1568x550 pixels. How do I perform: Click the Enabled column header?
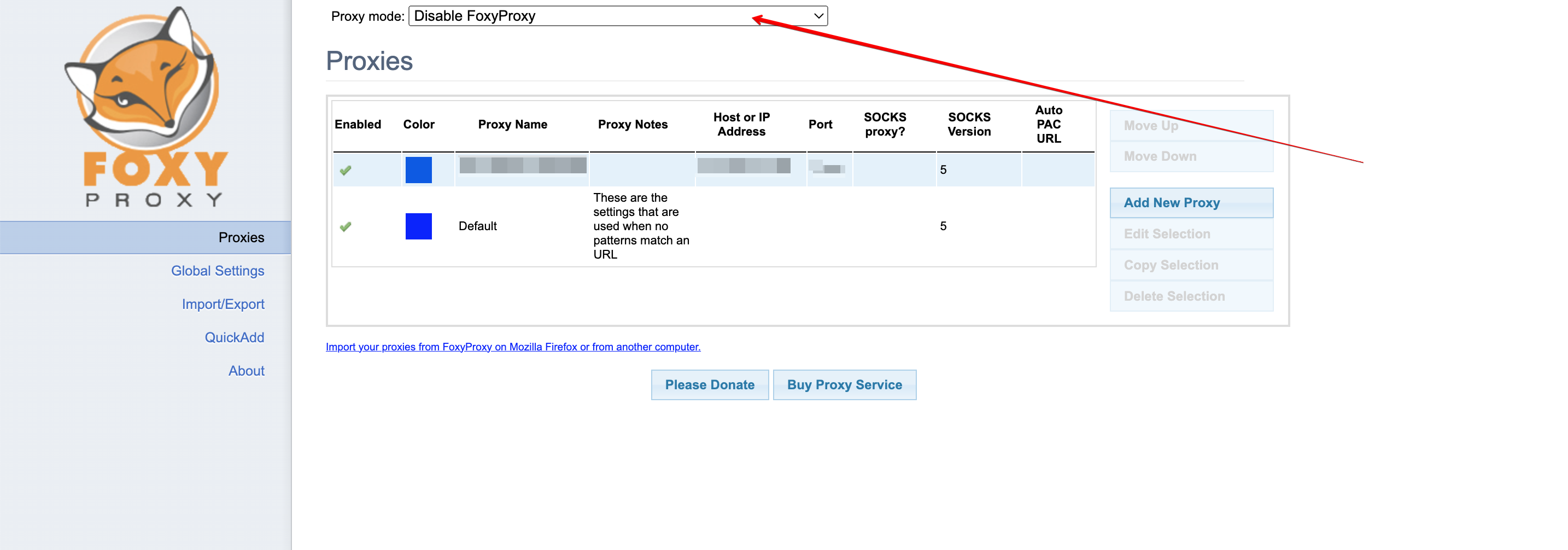tap(358, 124)
